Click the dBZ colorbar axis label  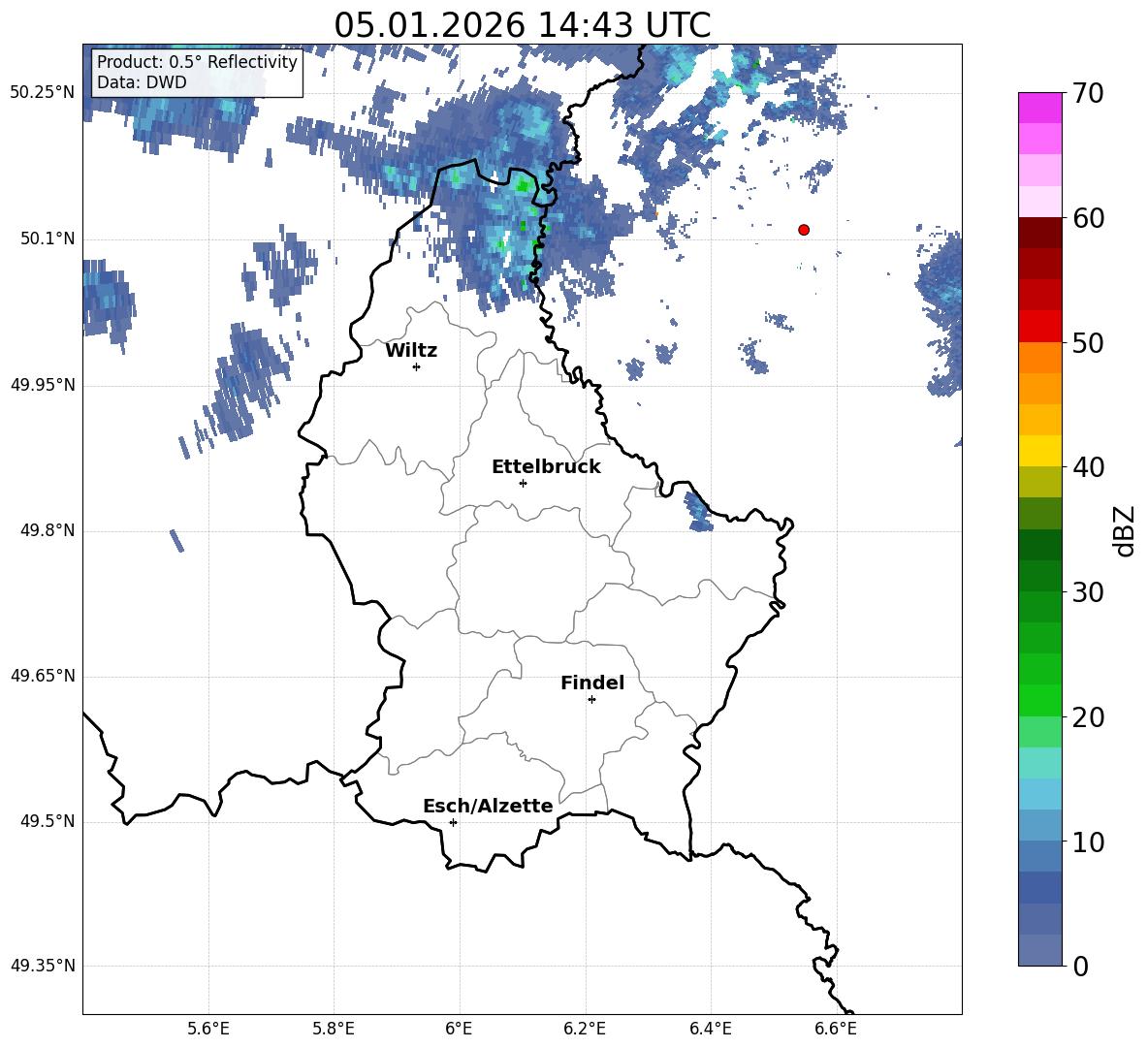point(1124,530)
